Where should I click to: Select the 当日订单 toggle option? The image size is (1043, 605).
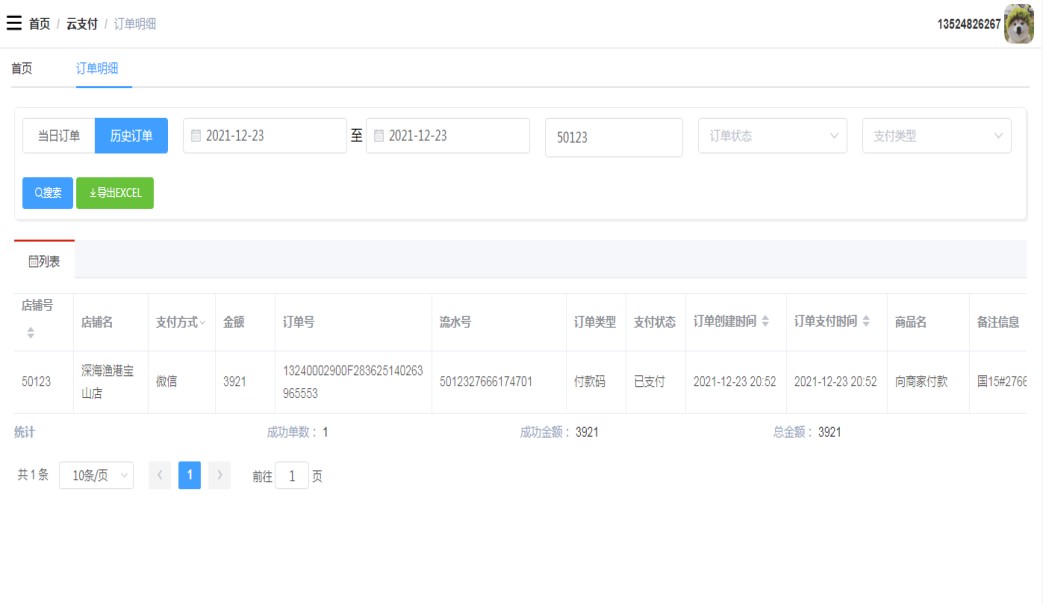(59, 136)
